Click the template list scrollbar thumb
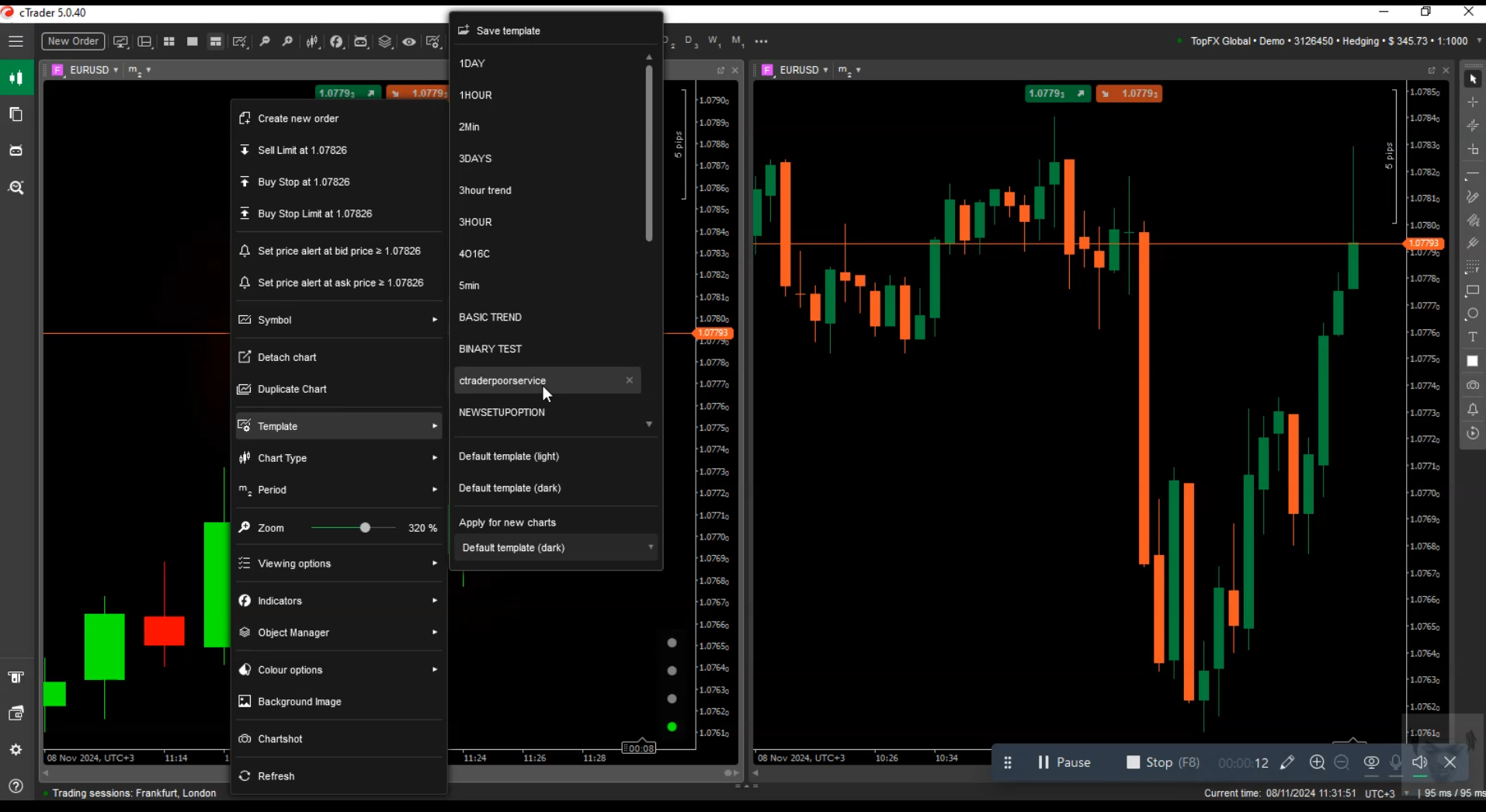Screen dimensions: 1486x812 tap(649, 153)
